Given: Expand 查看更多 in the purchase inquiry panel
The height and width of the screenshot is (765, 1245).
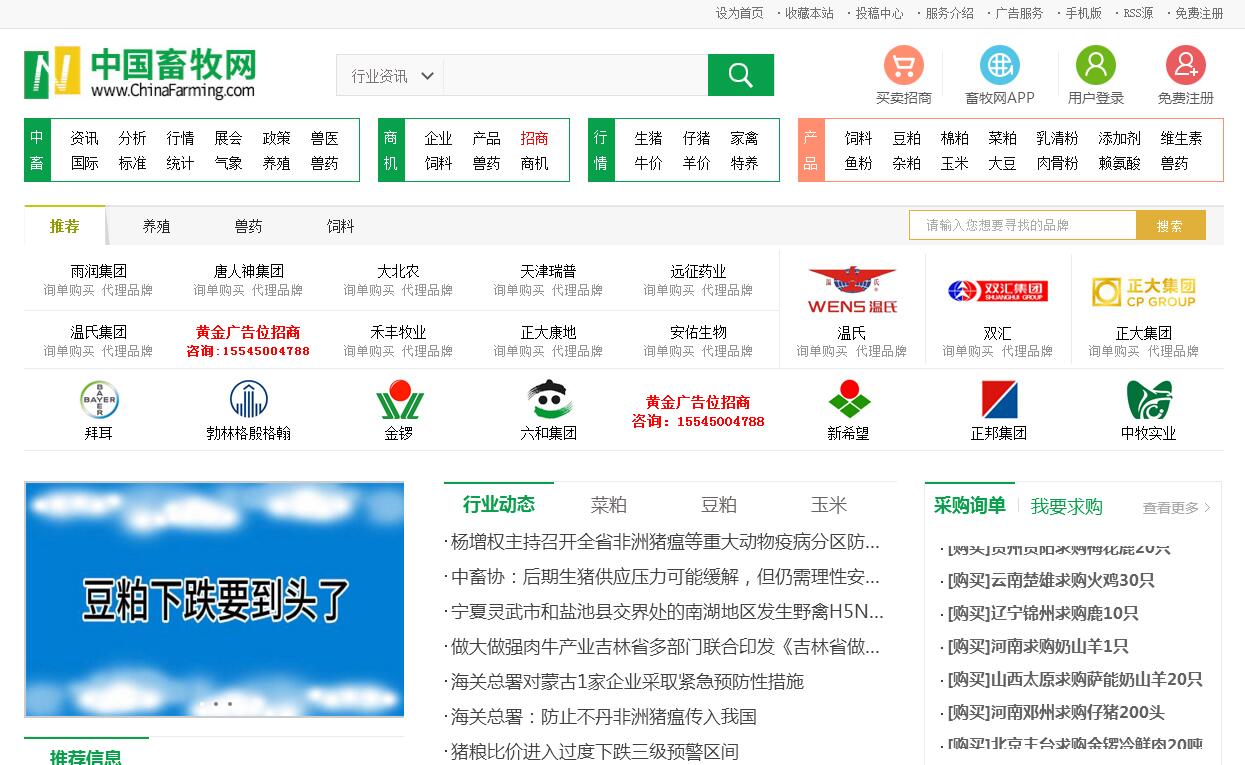Looking at the screenshot, I should click(1176, 508).
